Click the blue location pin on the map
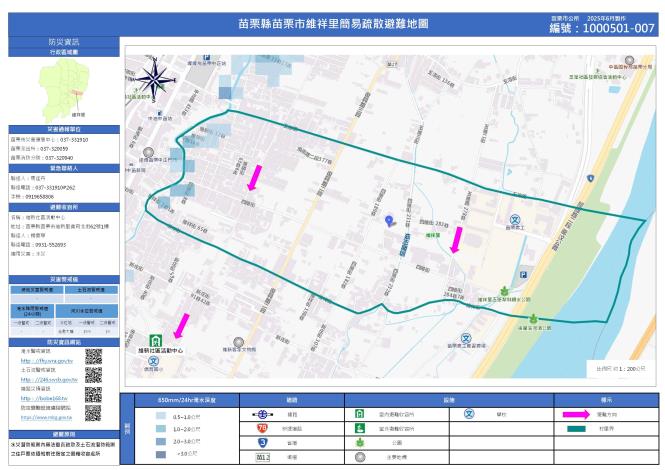Screen dimensions: 665x470 coord(389,220)
